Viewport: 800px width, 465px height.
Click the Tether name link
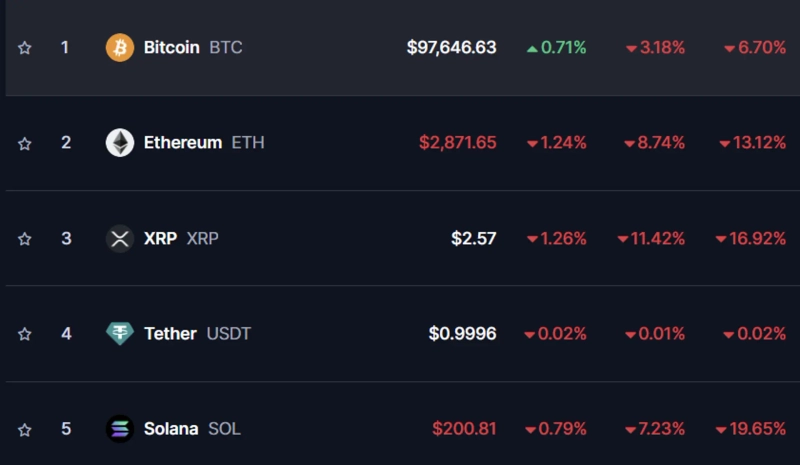pyautogui.click(x=170, y=333)
